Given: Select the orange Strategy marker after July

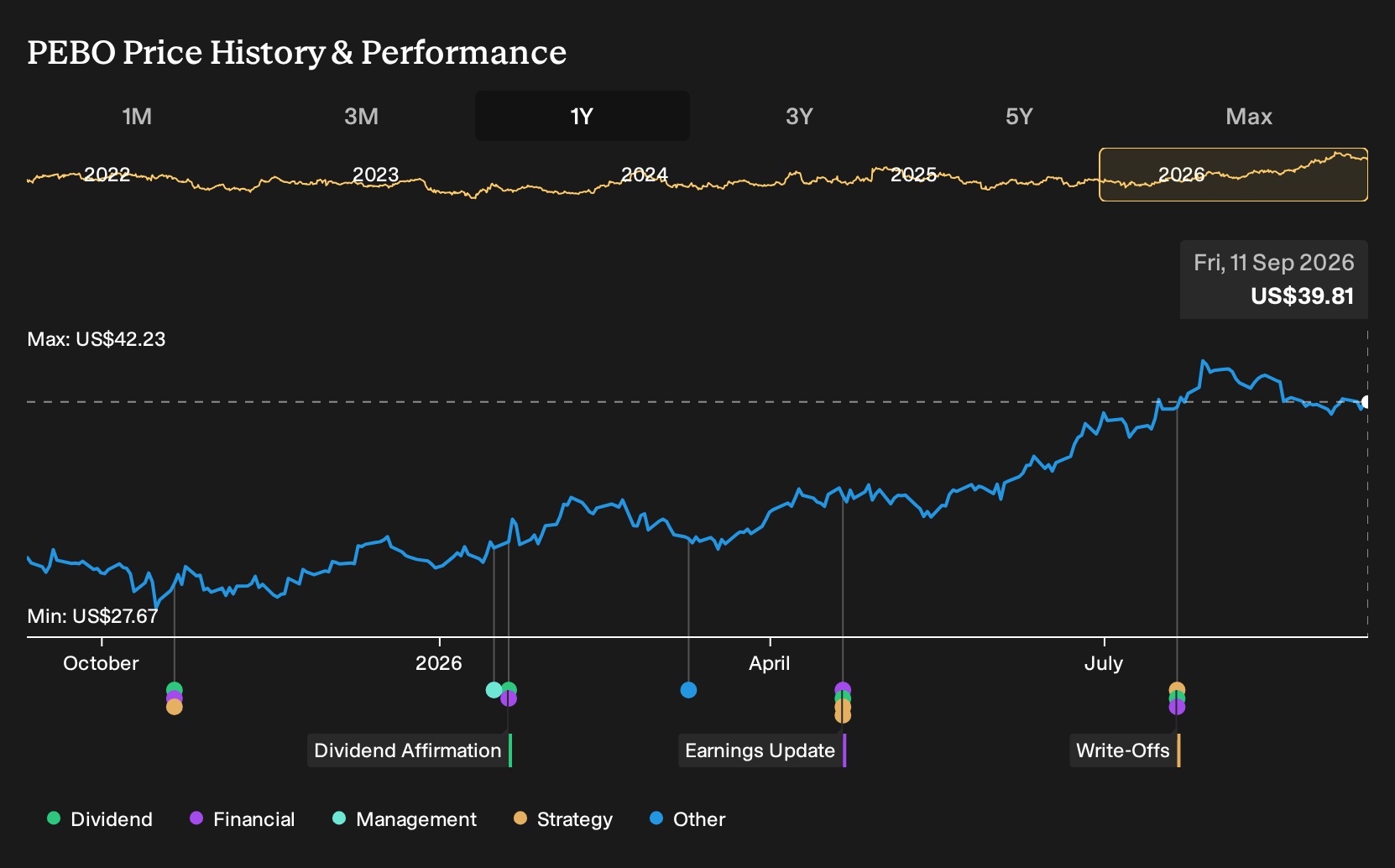Looking at the screenshot, I should pos(1177,688).
